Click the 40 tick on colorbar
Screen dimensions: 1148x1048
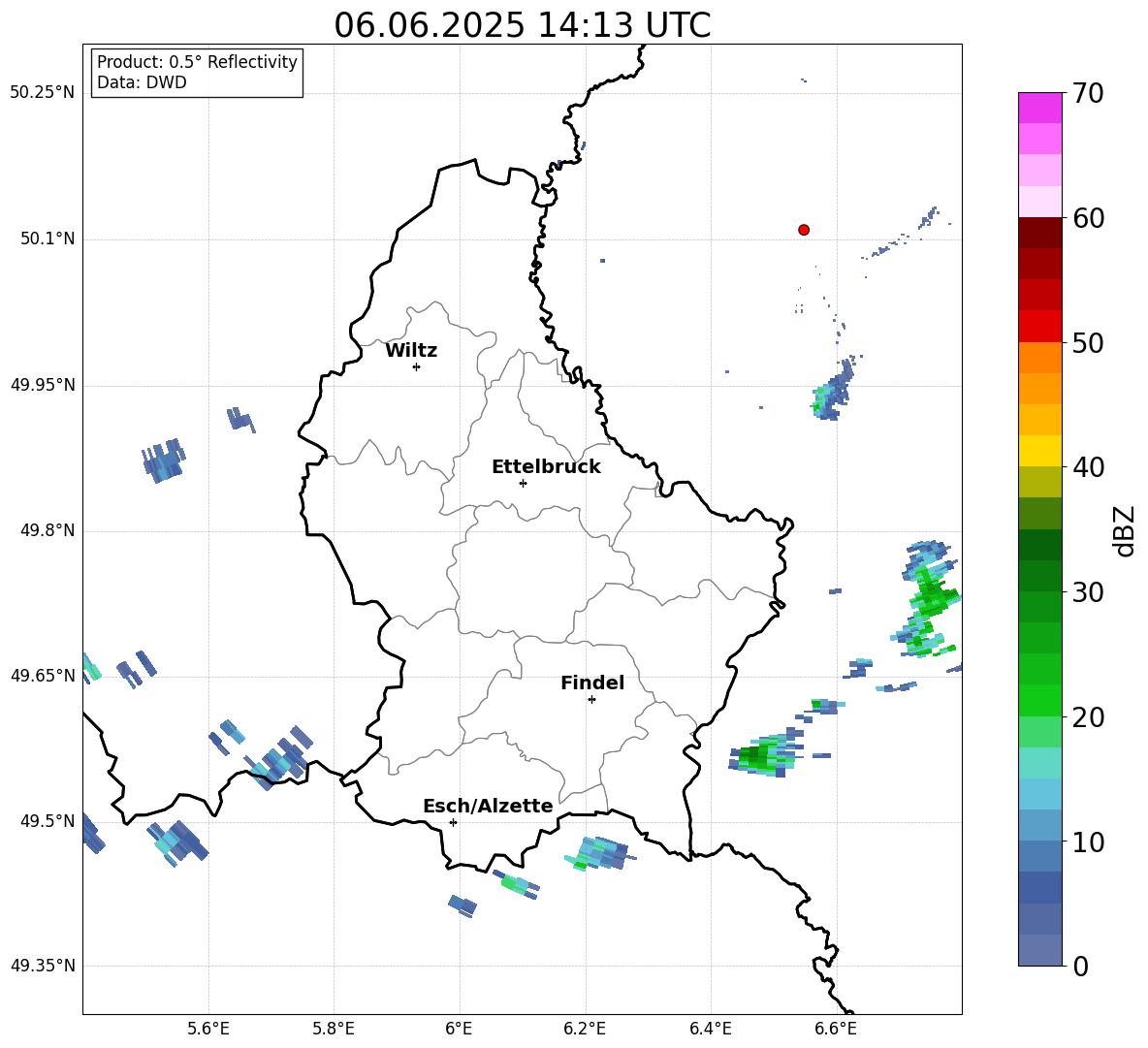coord(1088,467)
